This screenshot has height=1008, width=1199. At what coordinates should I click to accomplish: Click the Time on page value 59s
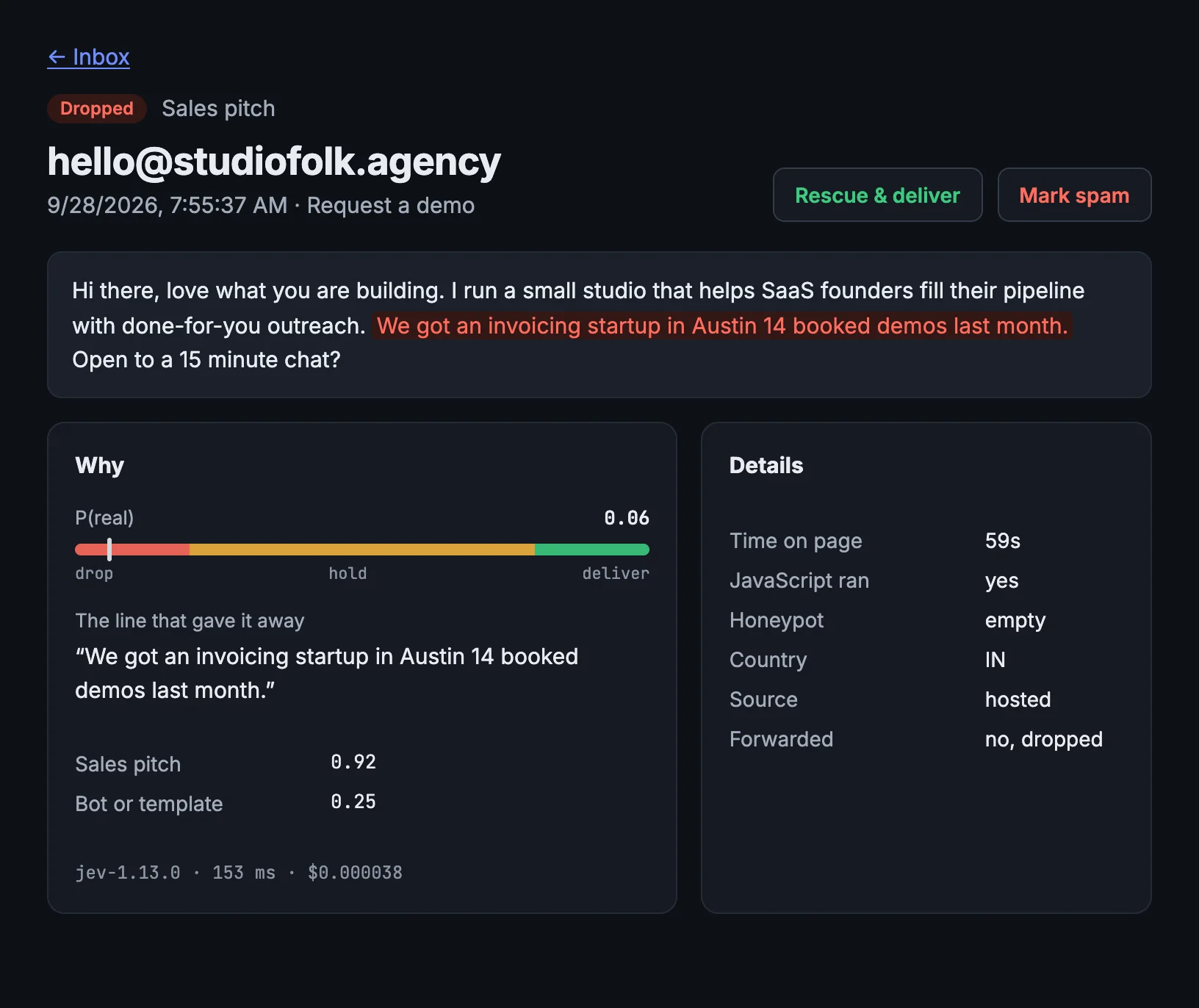[1003, 541]
